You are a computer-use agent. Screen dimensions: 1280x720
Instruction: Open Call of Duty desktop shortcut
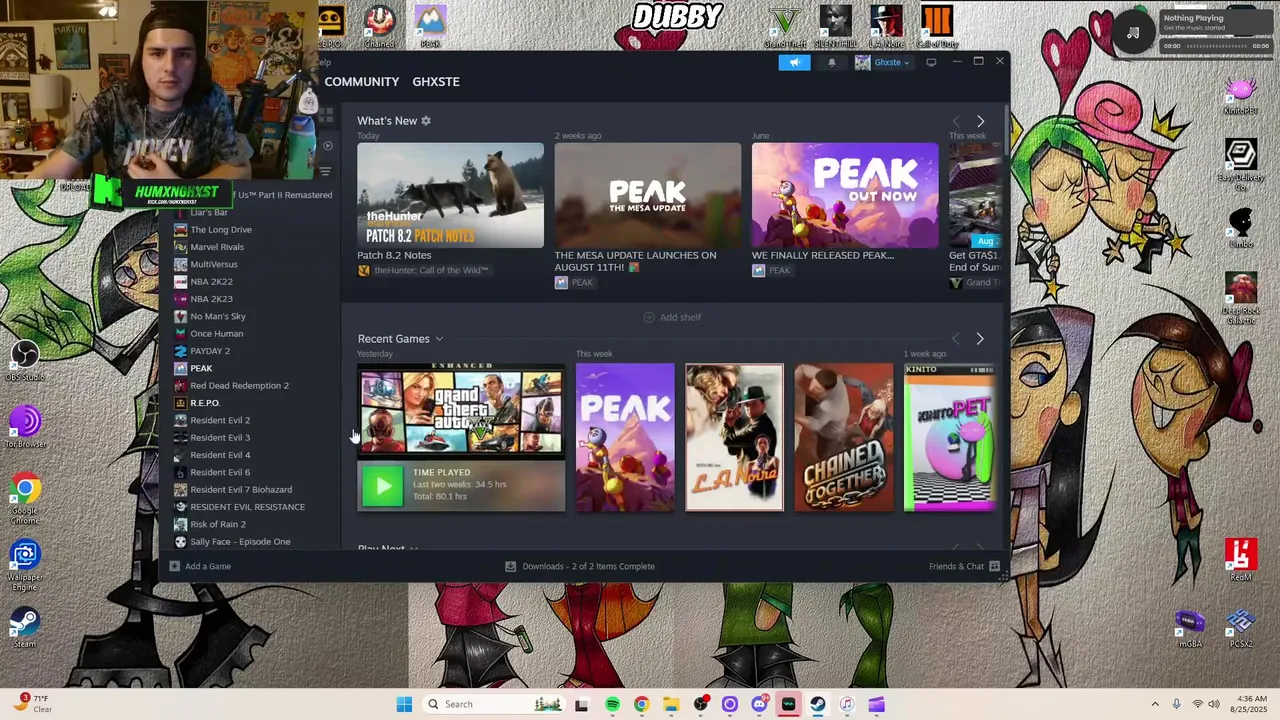(x=937, y=26)
